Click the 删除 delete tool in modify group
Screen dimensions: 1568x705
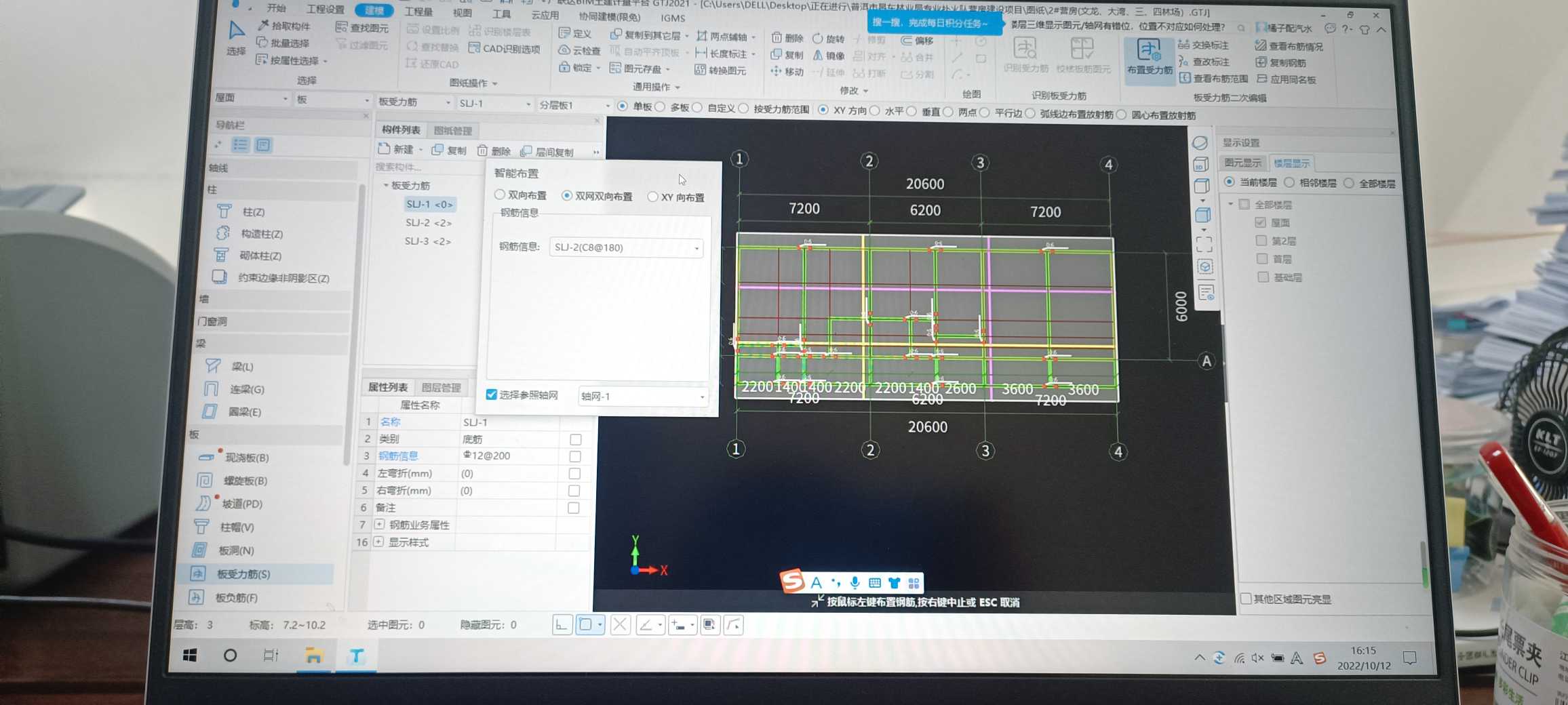(787, 38)
